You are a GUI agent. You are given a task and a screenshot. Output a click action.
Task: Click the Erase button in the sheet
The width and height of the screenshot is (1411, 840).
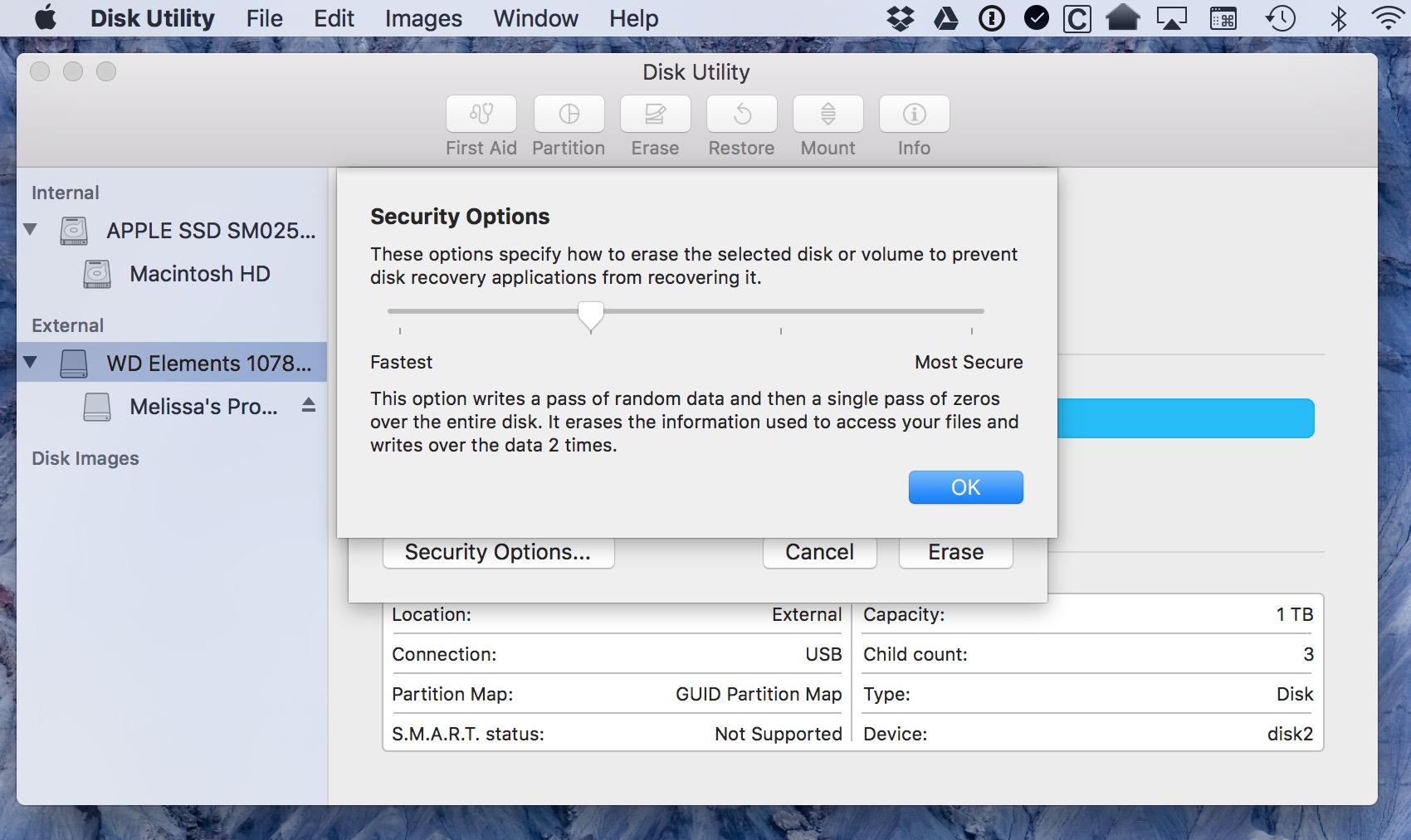coord(955,552)
